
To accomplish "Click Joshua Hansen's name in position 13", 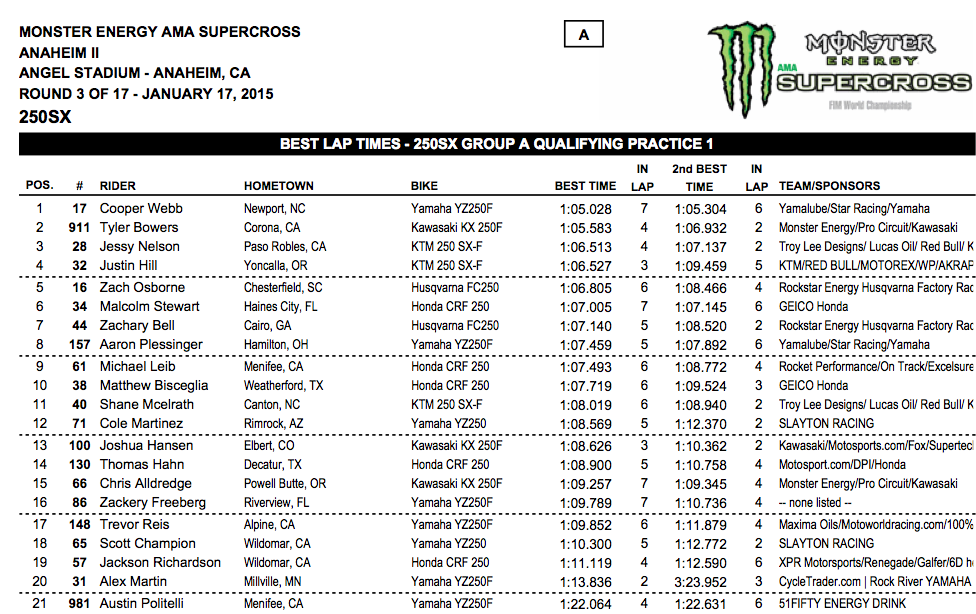I will click(143, 446).
